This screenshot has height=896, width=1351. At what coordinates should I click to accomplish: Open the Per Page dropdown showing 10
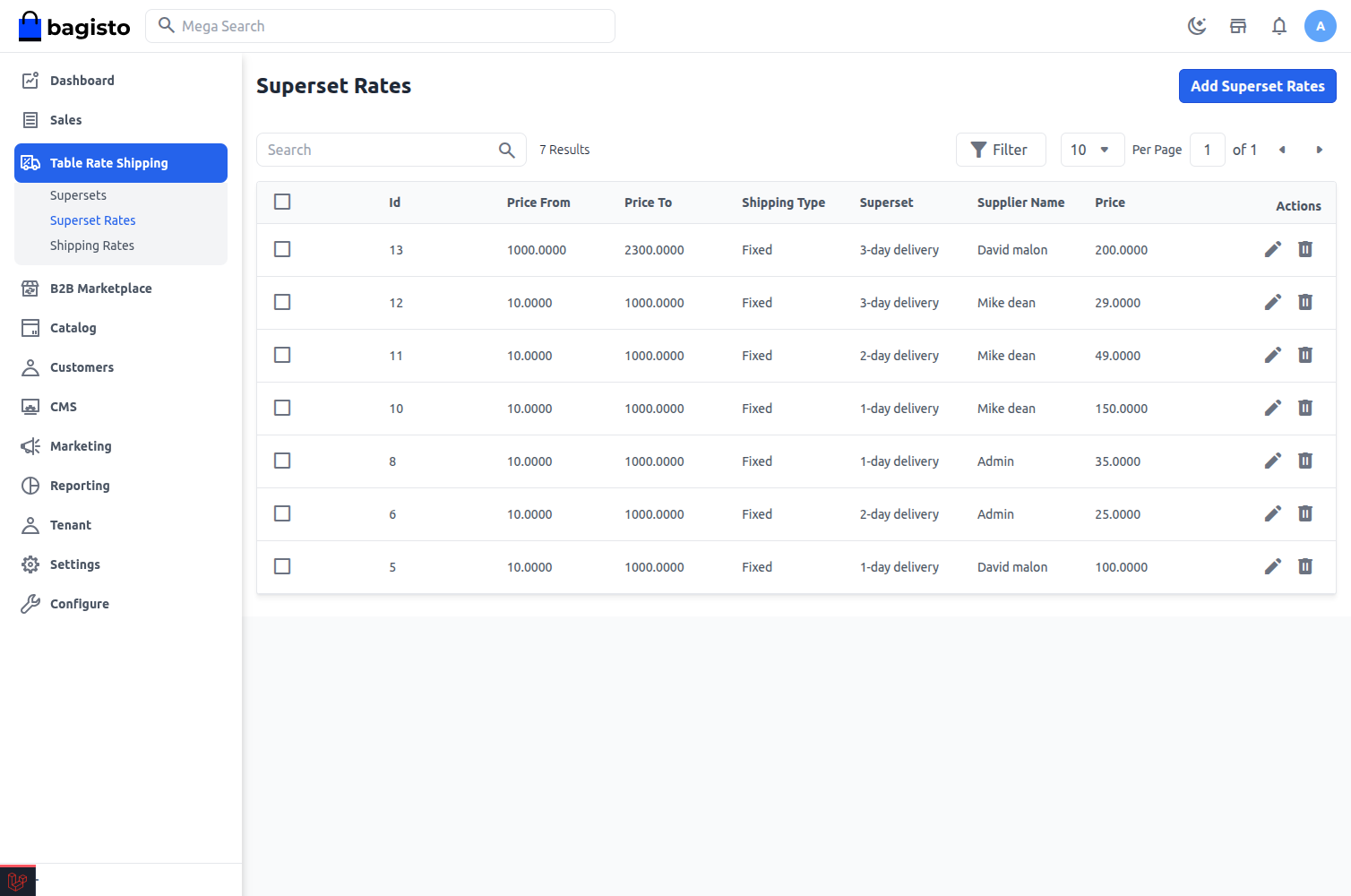pyautogui.click(x=1092, y=150)
